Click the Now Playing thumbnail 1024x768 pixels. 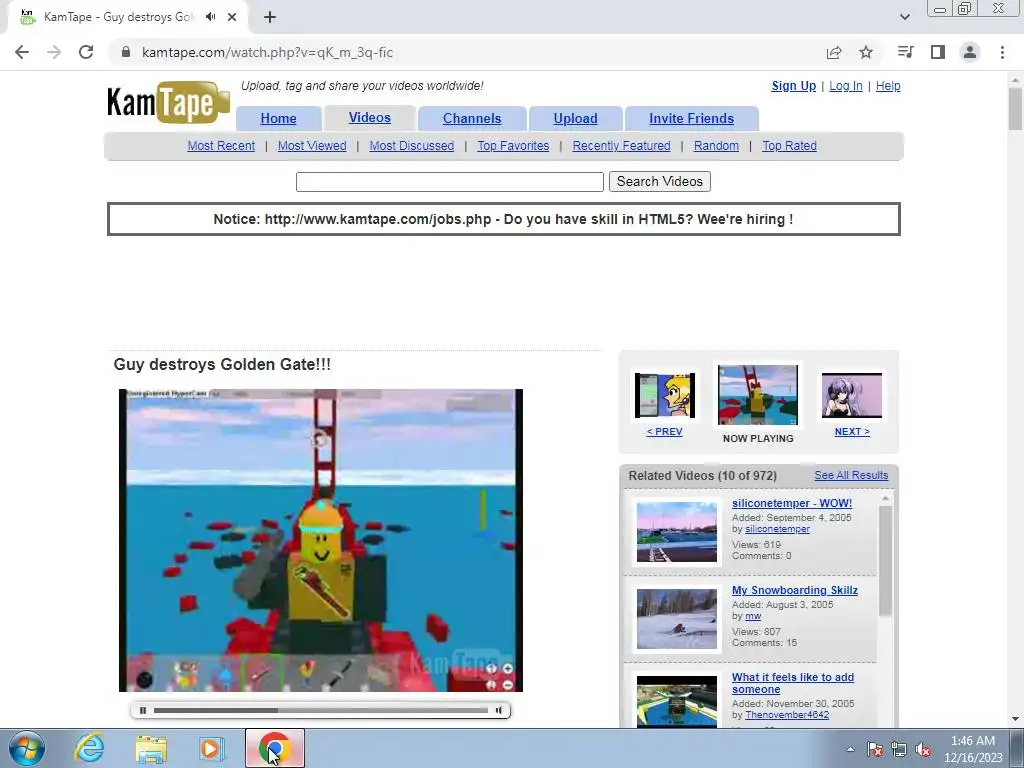(x=758, y=395)
